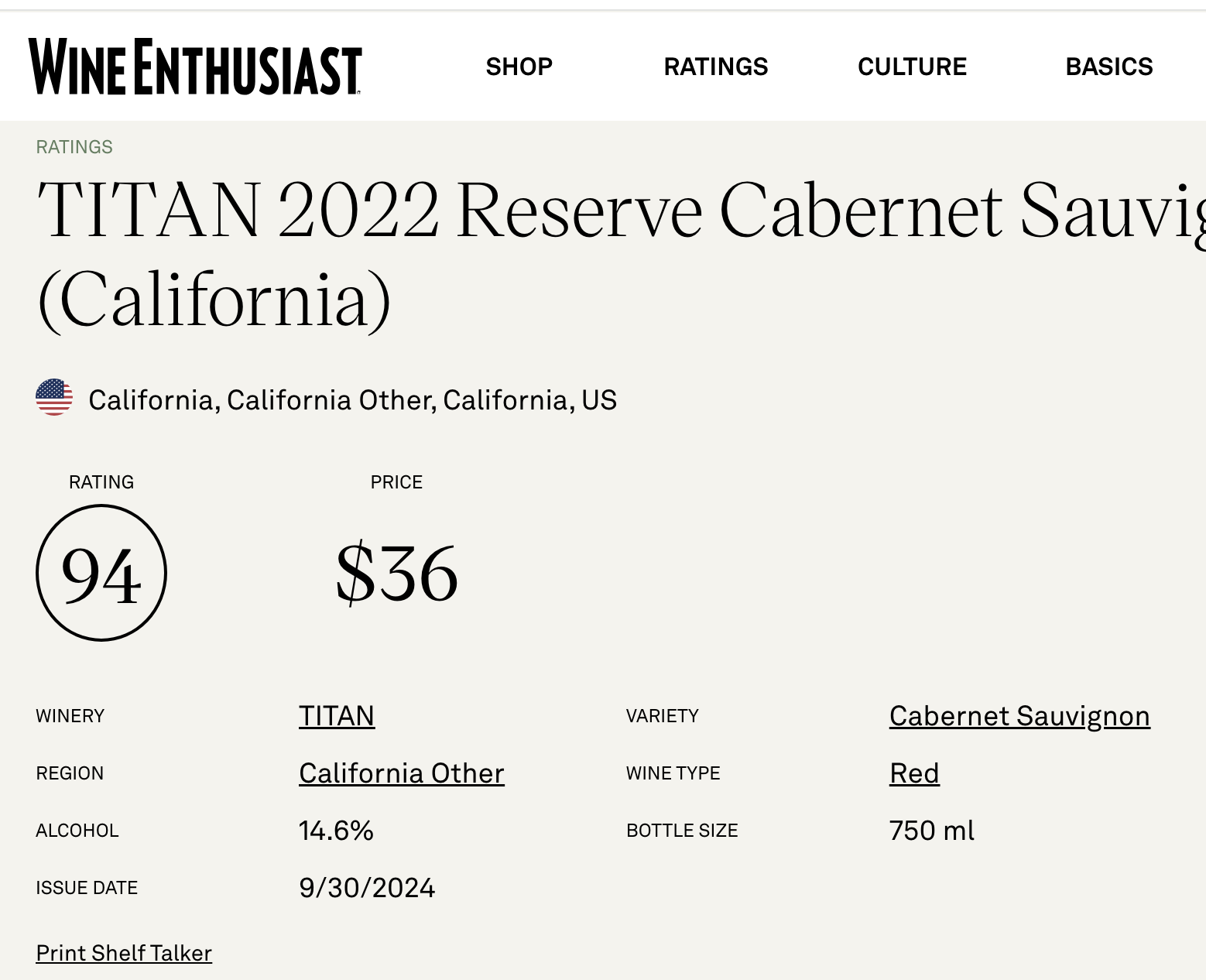Click the WINERY field label
This screenshot has height=980, width=1206.
click(70, 716)
